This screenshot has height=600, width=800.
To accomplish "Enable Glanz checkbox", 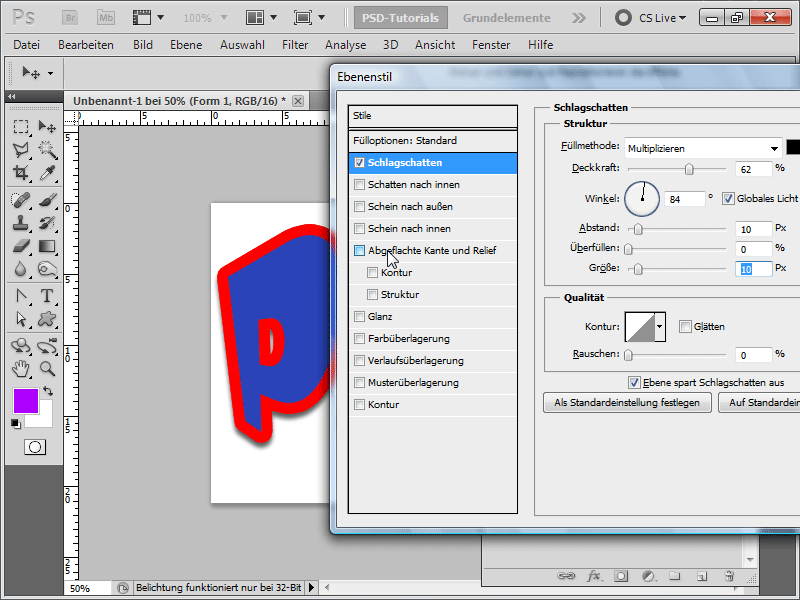I will (x=359, y=316).
